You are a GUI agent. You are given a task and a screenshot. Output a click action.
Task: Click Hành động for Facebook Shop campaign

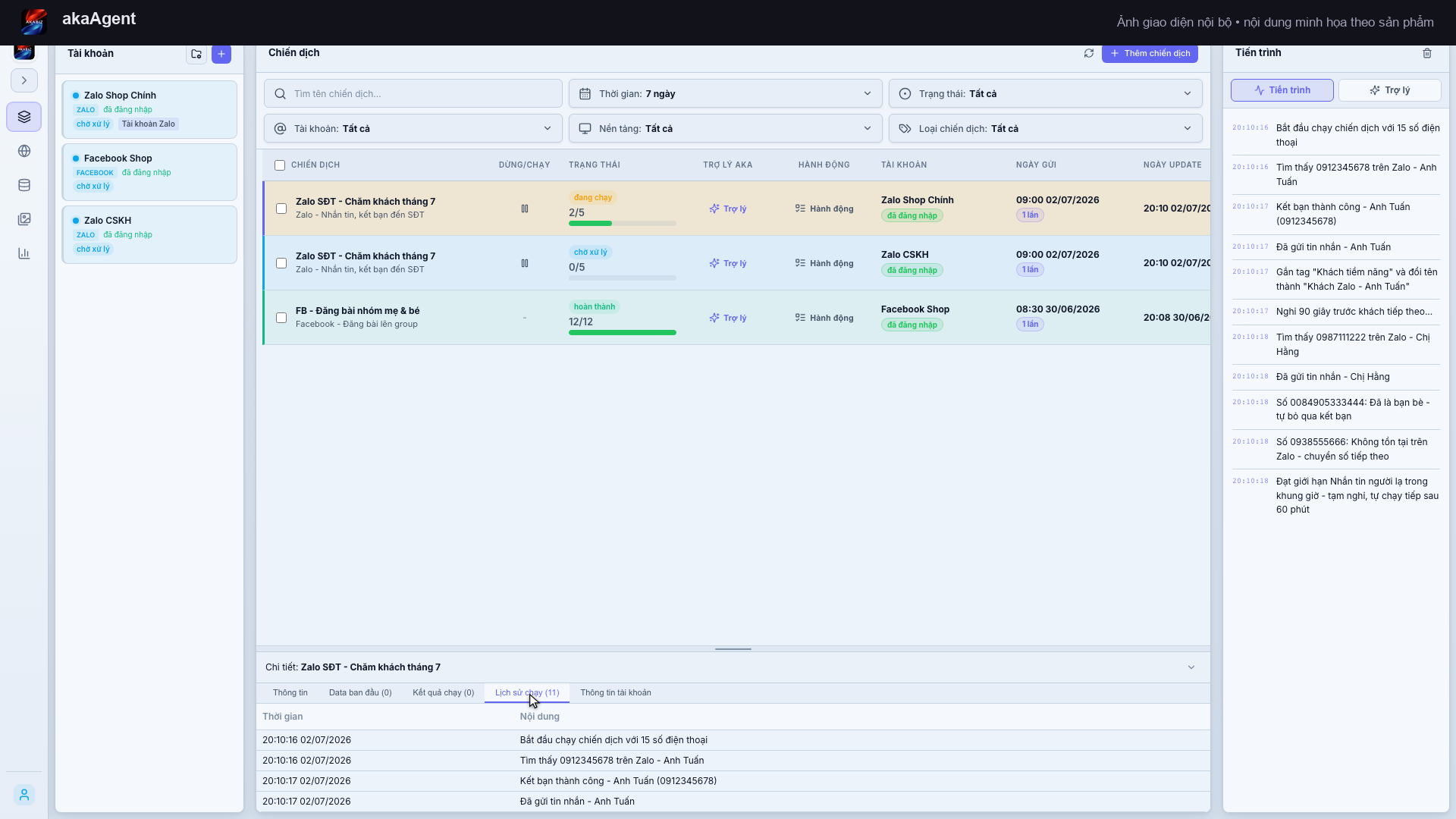pos(824,318)
